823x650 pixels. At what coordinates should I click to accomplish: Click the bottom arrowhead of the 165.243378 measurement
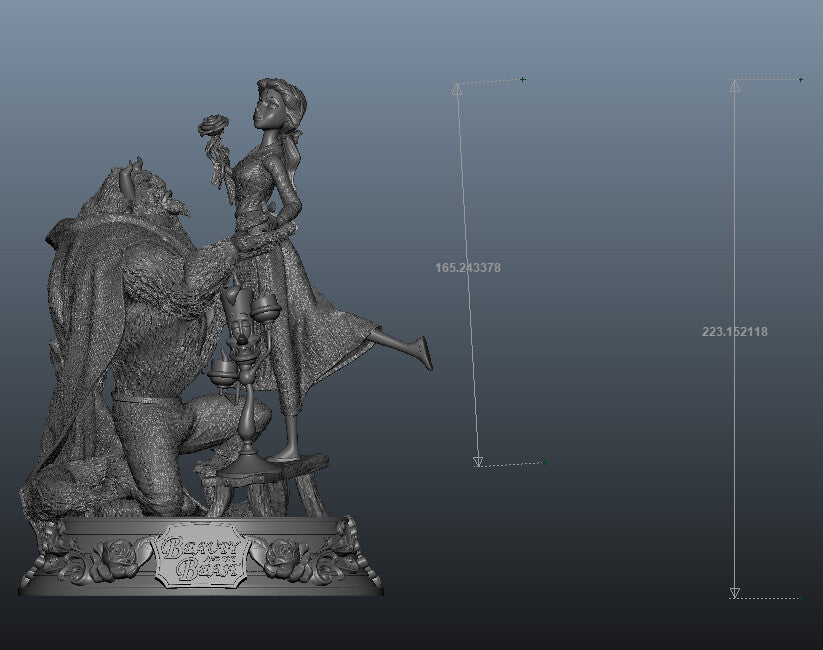(x=479, y=459)
